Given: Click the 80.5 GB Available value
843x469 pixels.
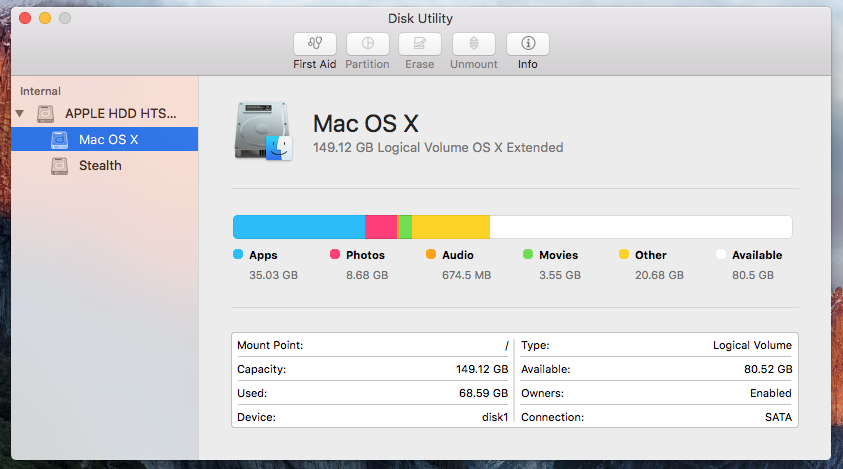Looking at the screenshot, I should click(x=753, y=275).
